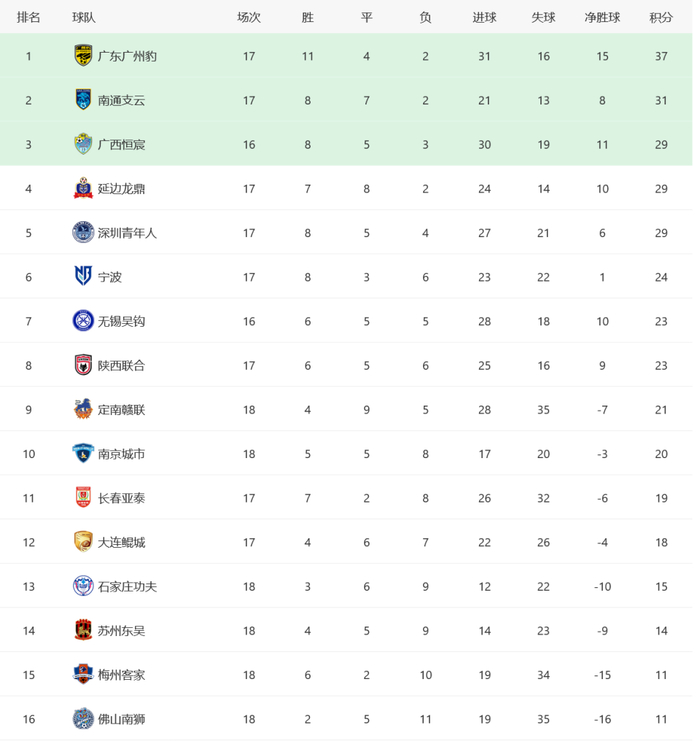The width and height of the screenshot is (700, 747).
Task: Select the 佛山南狮 lion logo
Action: [83, 718]
